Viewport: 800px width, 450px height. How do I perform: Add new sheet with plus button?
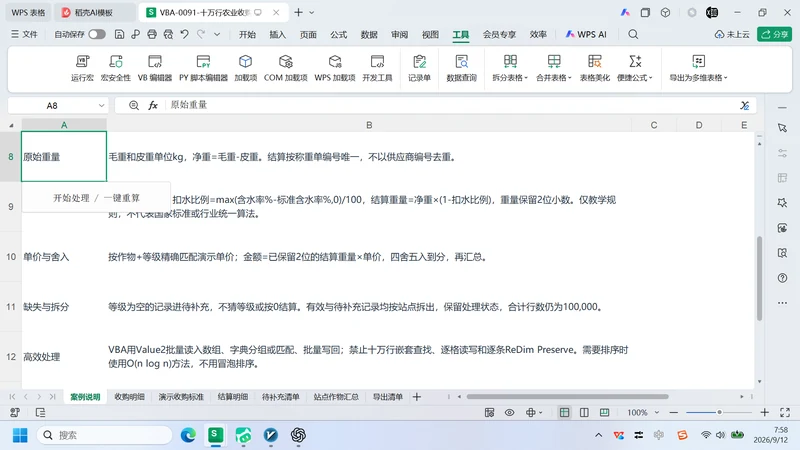tap(417, 396)
